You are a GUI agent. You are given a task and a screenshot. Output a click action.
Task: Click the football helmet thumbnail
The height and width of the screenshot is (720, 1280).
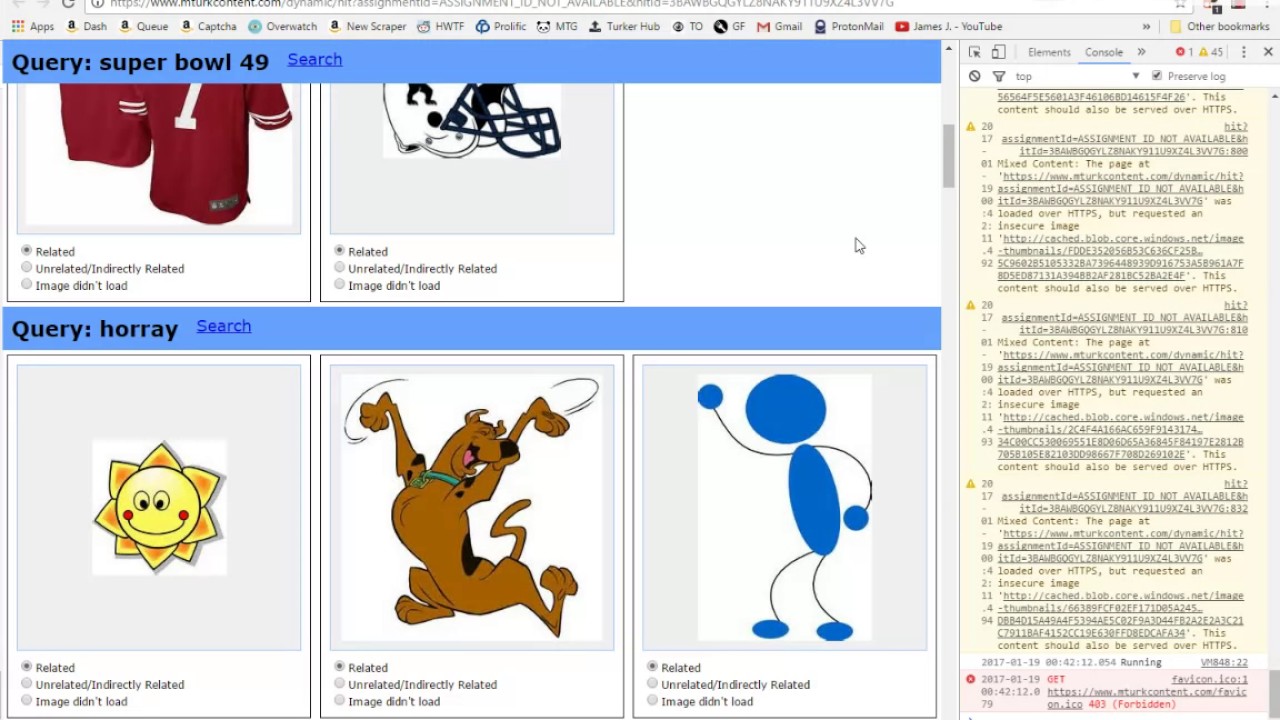[471, 121]
